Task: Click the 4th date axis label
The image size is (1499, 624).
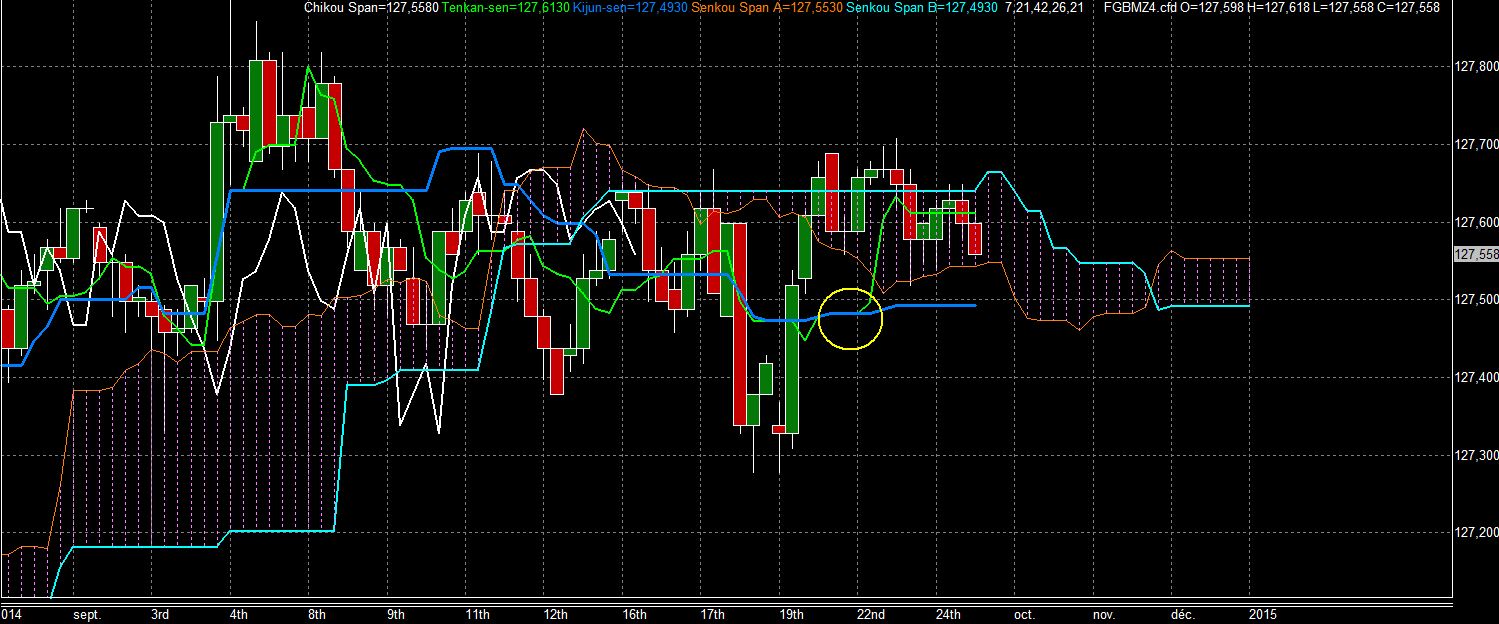Action: click(239, 613)
